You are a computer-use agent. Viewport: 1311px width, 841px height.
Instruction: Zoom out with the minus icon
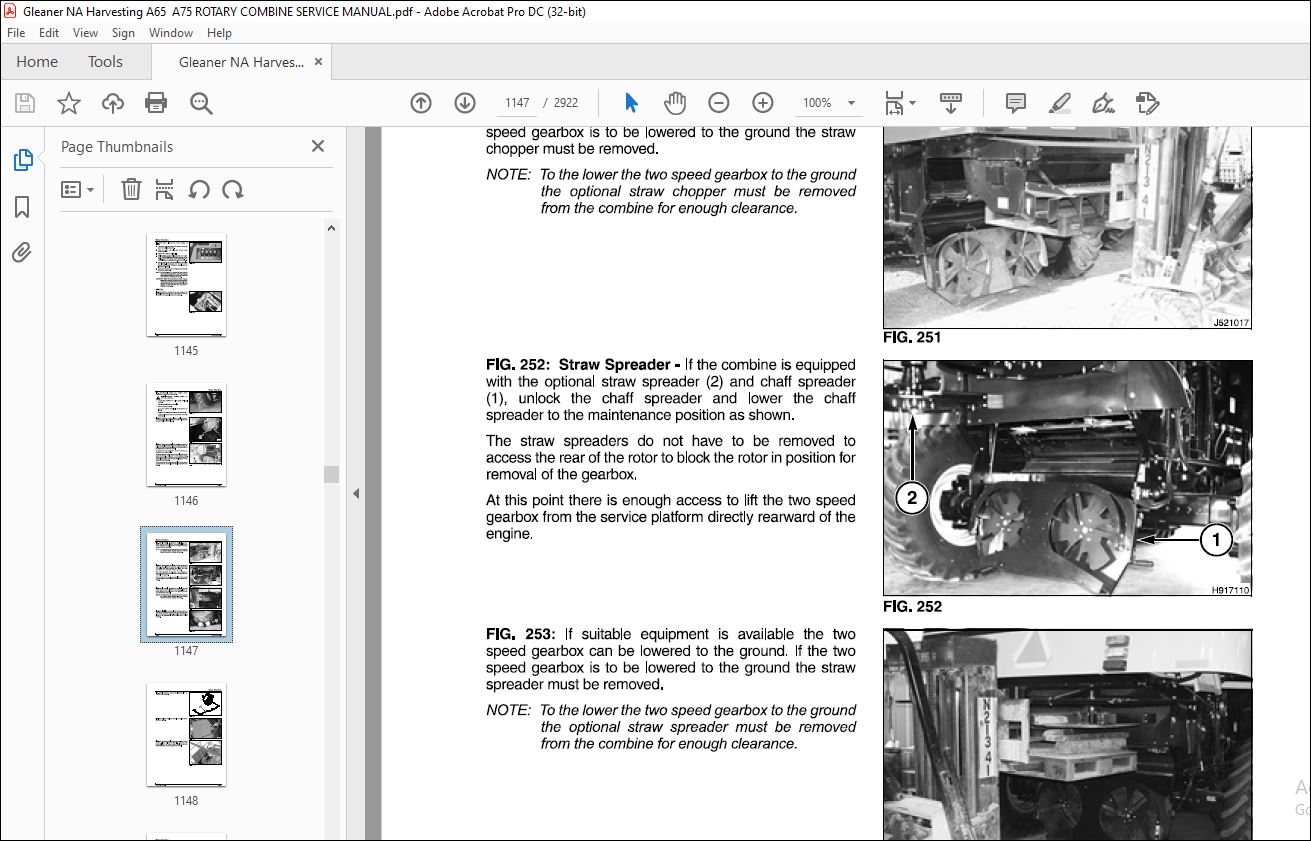click(719, 103)
